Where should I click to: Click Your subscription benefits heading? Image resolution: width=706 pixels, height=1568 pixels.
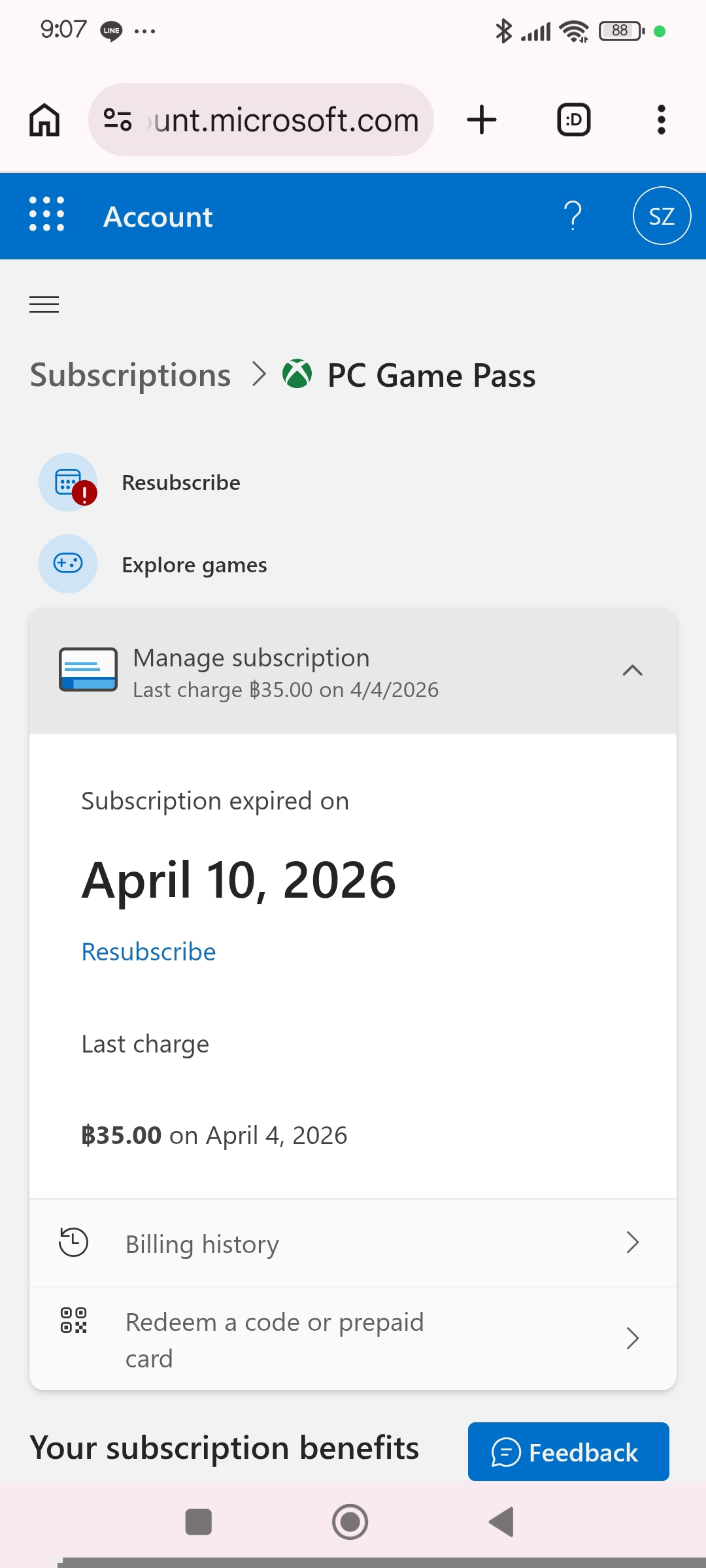click(x=224, y=1448)
